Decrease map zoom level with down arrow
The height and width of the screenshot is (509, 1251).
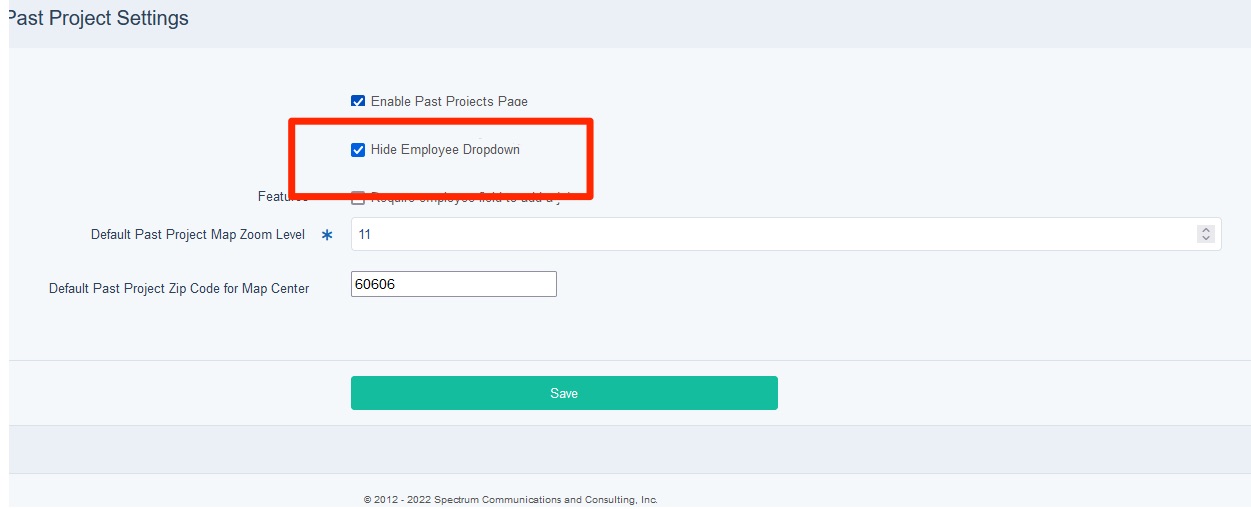pos(1205,239)
